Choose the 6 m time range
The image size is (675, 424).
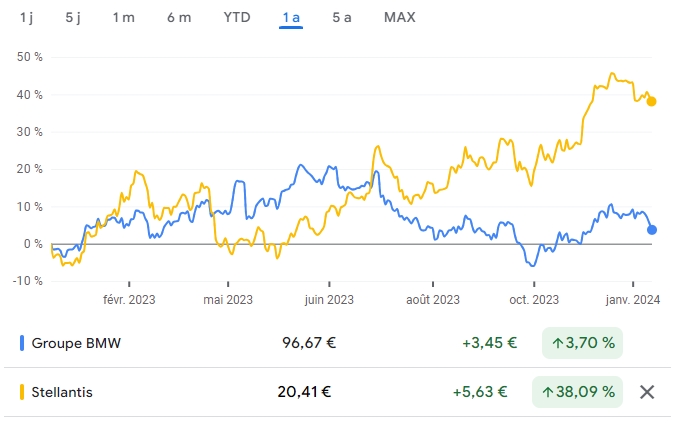point(179,18)
